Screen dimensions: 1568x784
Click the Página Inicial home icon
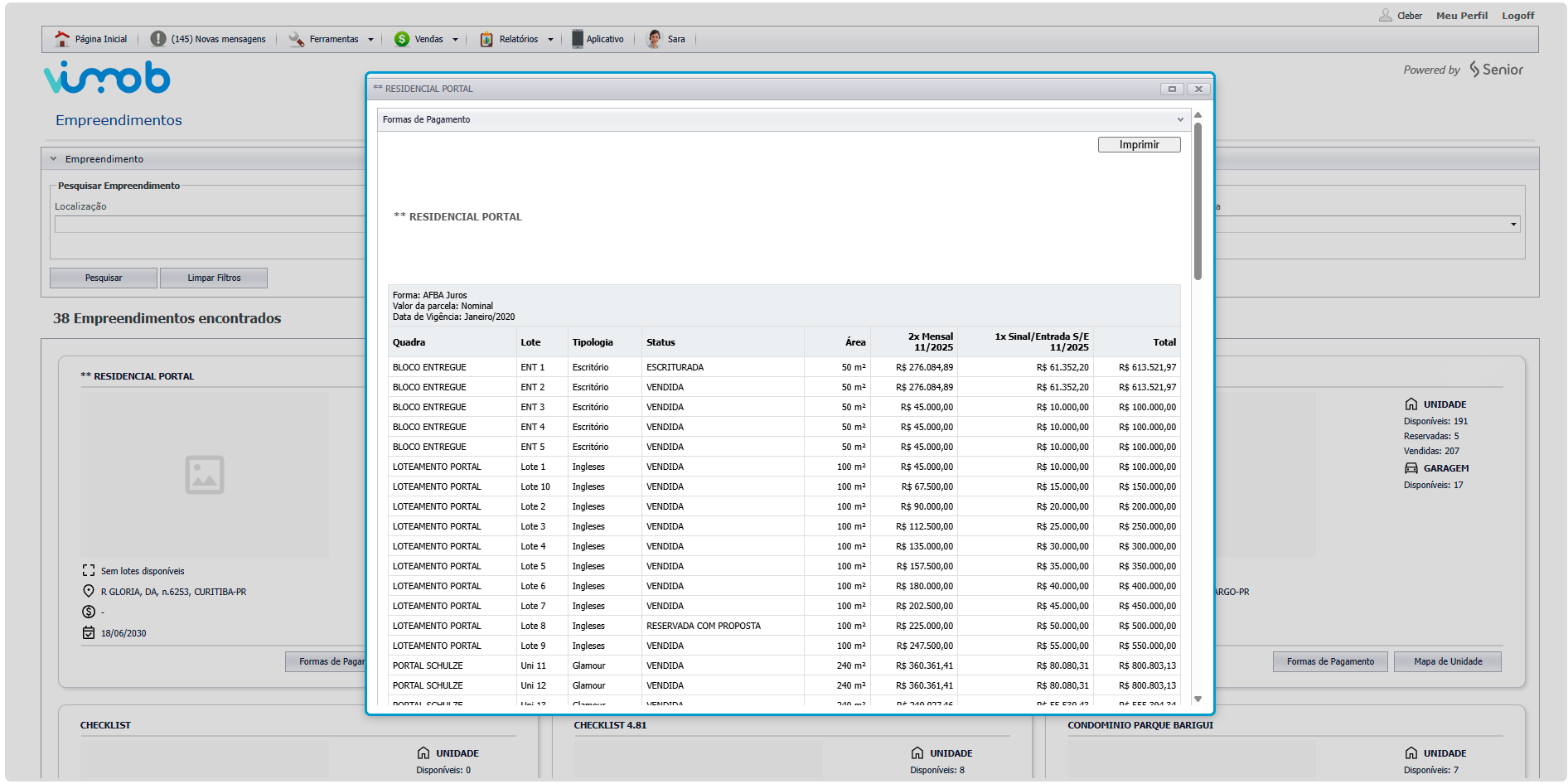[x=62, y=39]
